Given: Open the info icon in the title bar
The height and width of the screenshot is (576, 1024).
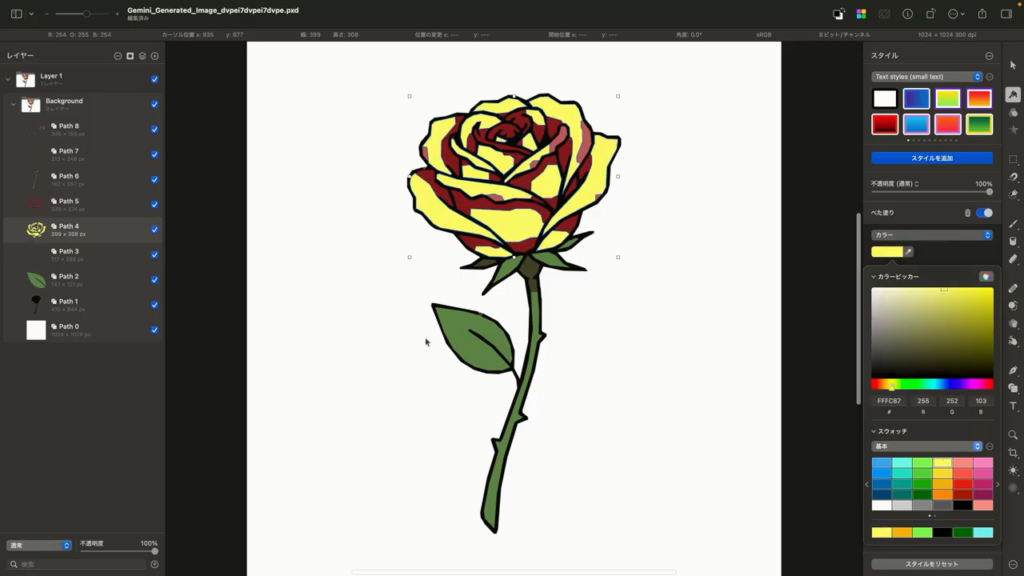Looking at the screenshot, I should [x=908, y=14].
